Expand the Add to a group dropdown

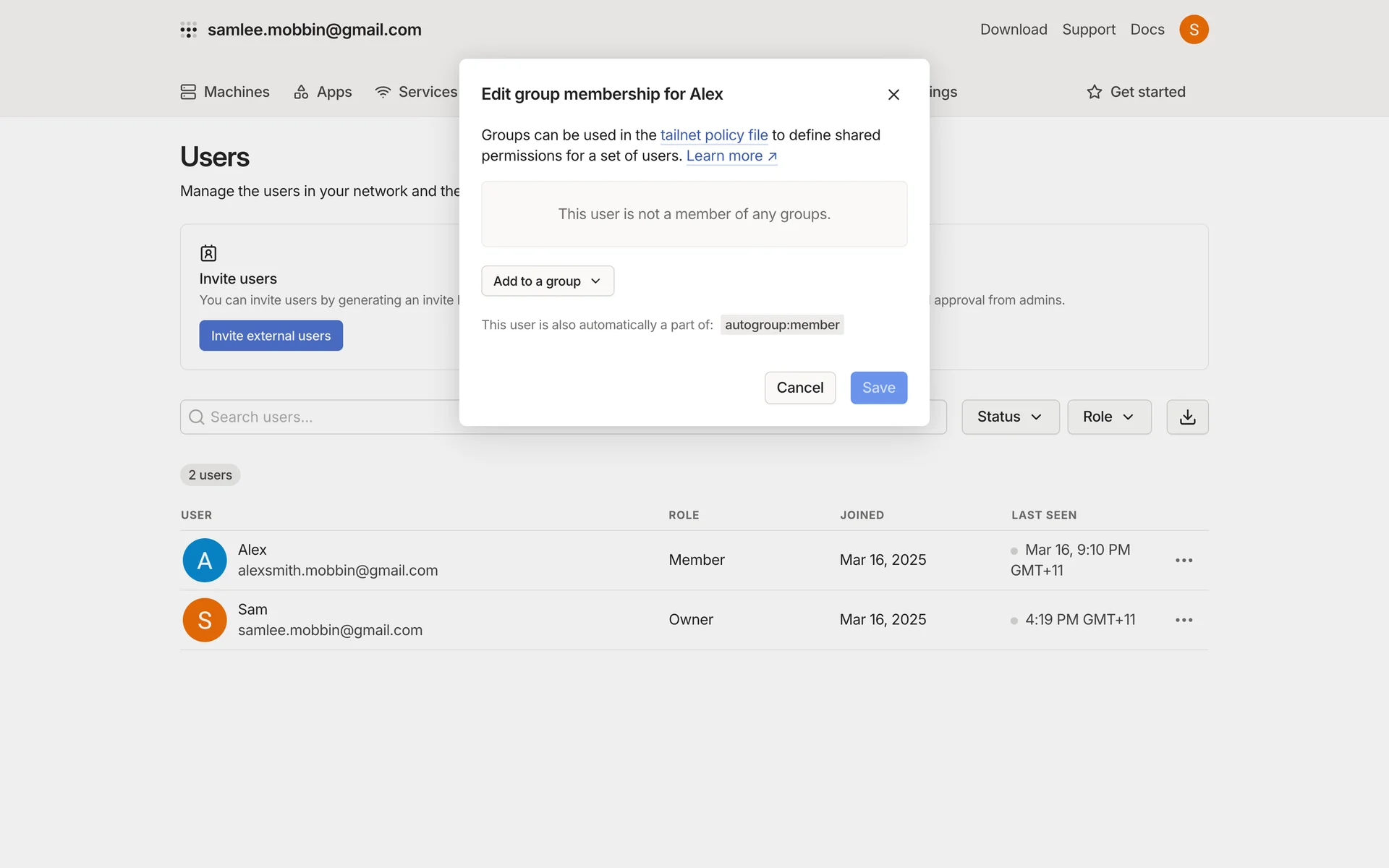click(x=548, y=281)
